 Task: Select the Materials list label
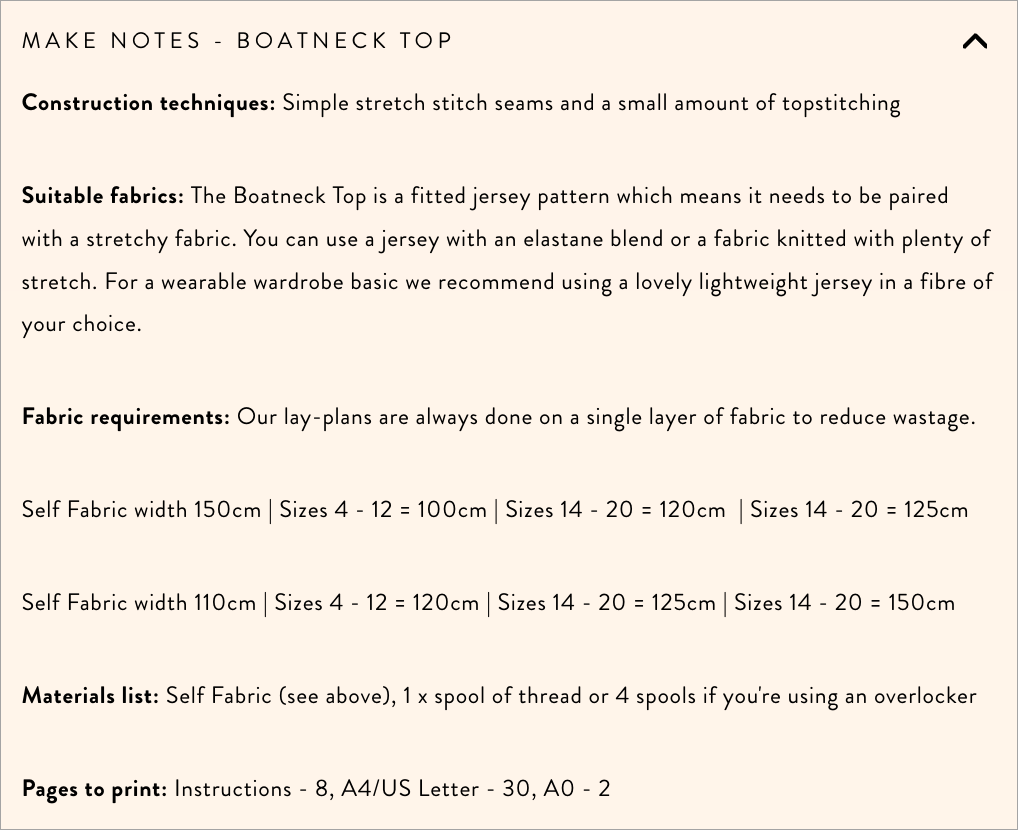[x=88, y=695]
